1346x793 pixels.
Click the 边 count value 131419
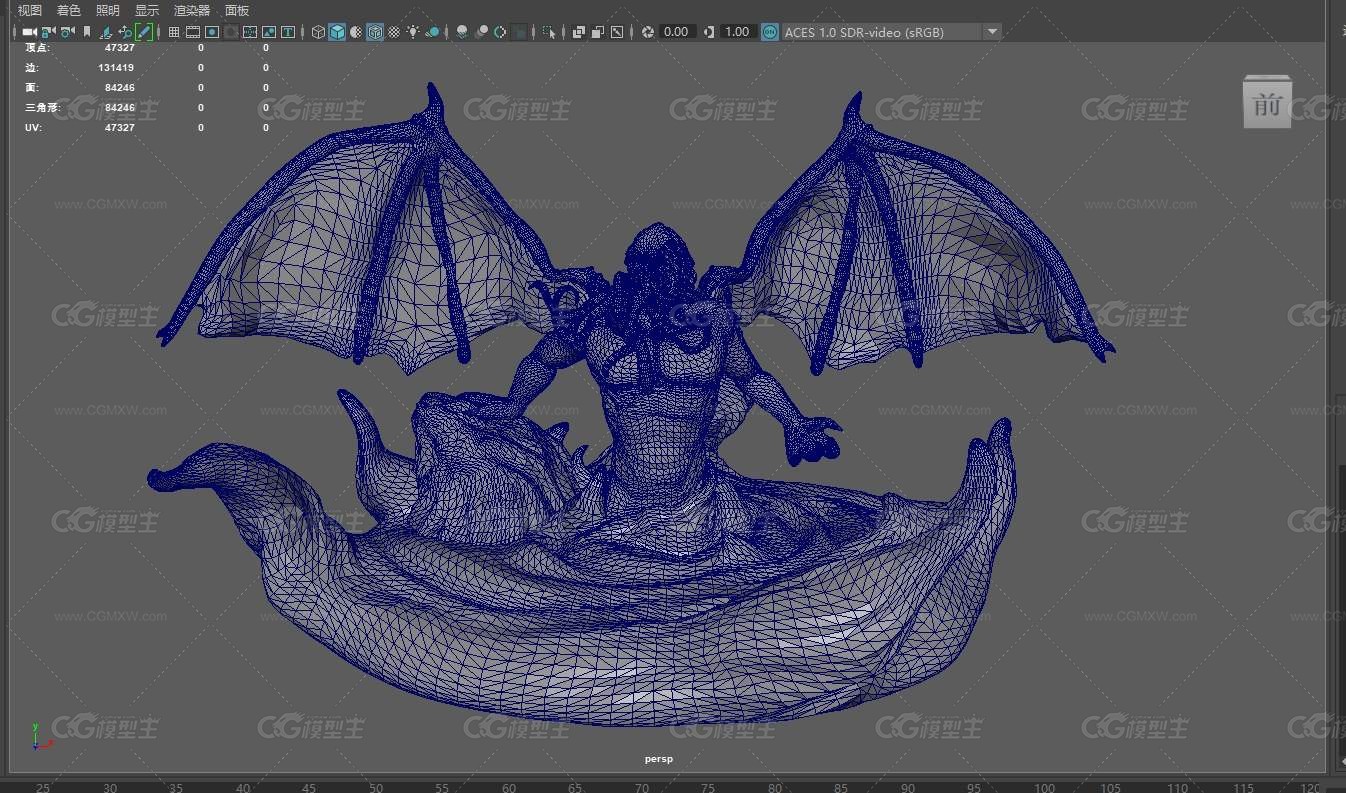[x=116, y=67]
